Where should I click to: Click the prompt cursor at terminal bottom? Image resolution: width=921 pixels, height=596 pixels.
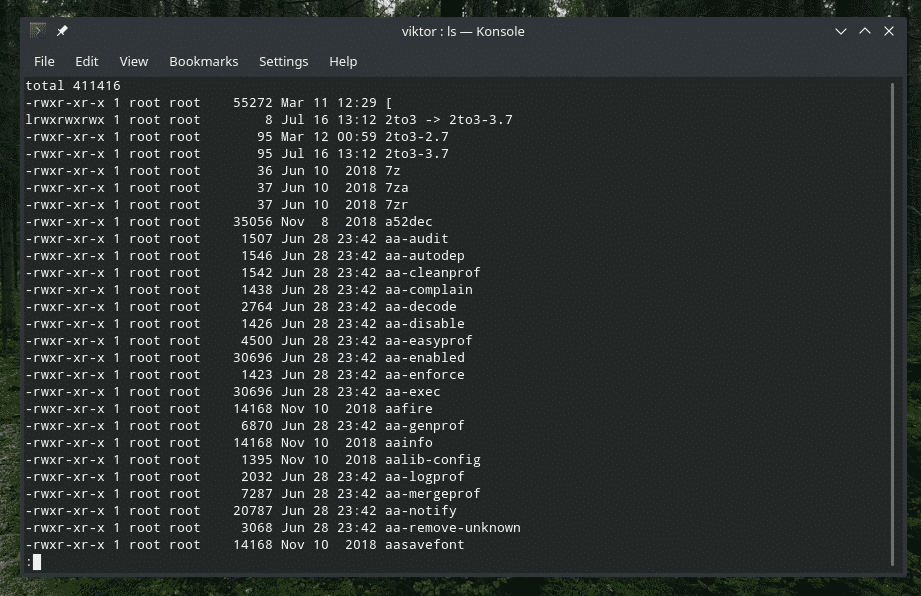coord(37,562)
